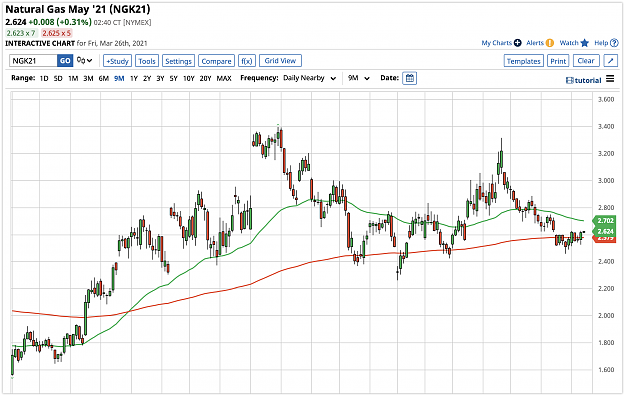
Task: Click the green 2.702 moving average label
Action: pos(605,220)
